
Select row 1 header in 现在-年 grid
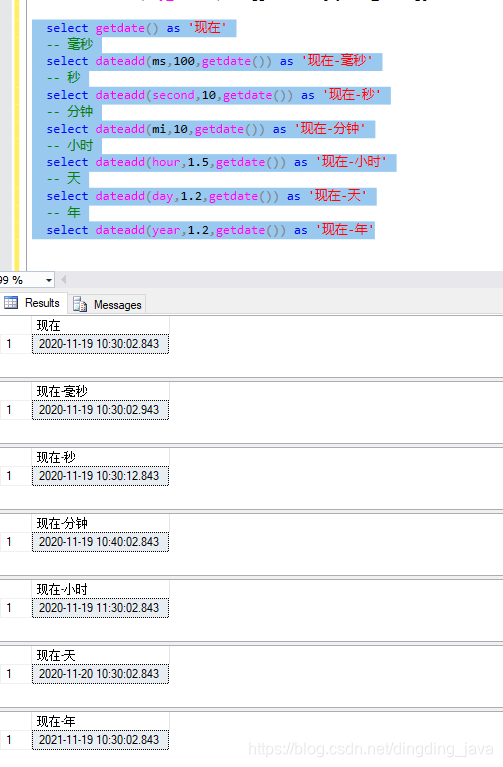point(16,740)
